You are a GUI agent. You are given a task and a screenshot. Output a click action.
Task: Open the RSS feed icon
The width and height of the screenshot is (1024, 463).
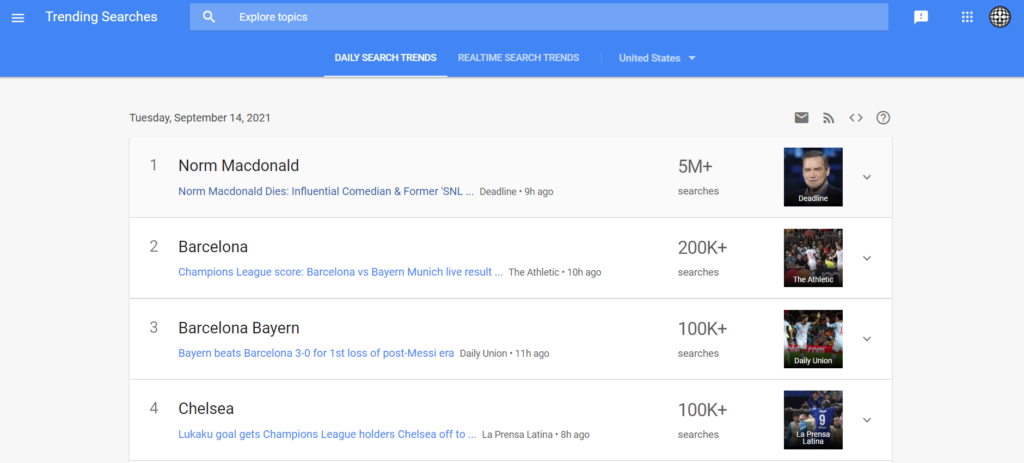[829, 118]
